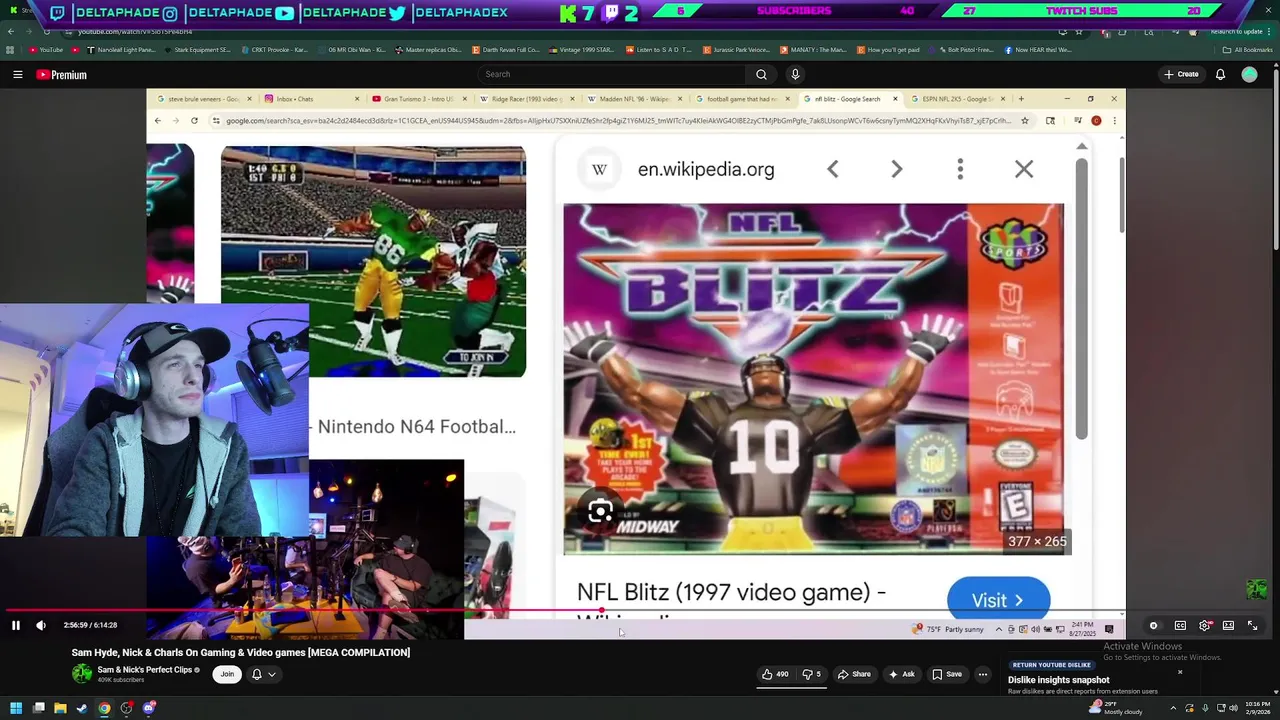Toggle autoplay switch in player
1280x720 pixels.
click(1153, 625)
